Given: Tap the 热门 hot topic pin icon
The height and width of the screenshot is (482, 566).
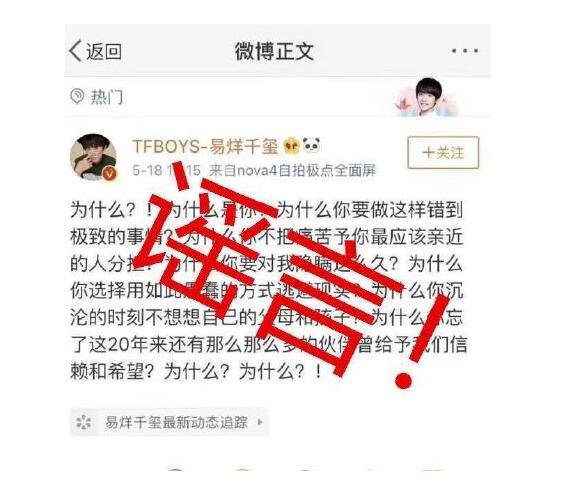Looking at the screenshot, I should (x=77, y=96).
